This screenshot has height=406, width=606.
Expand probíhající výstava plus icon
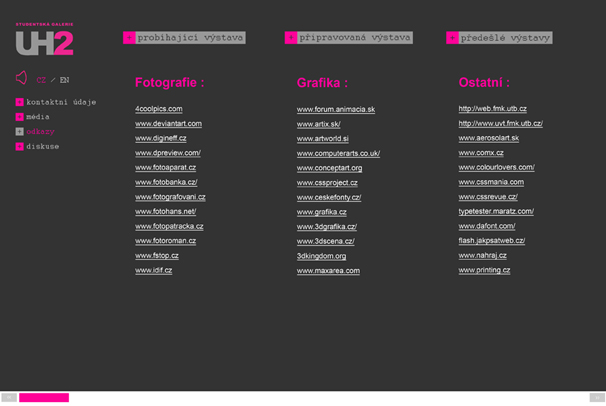pos(129,38)
